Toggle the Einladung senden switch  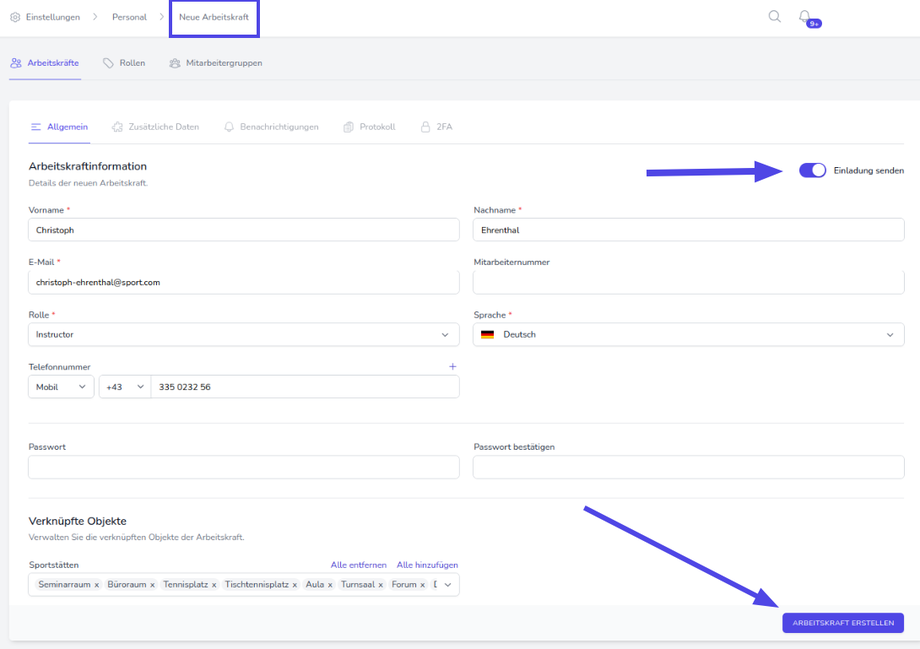(x=813, y=170)
